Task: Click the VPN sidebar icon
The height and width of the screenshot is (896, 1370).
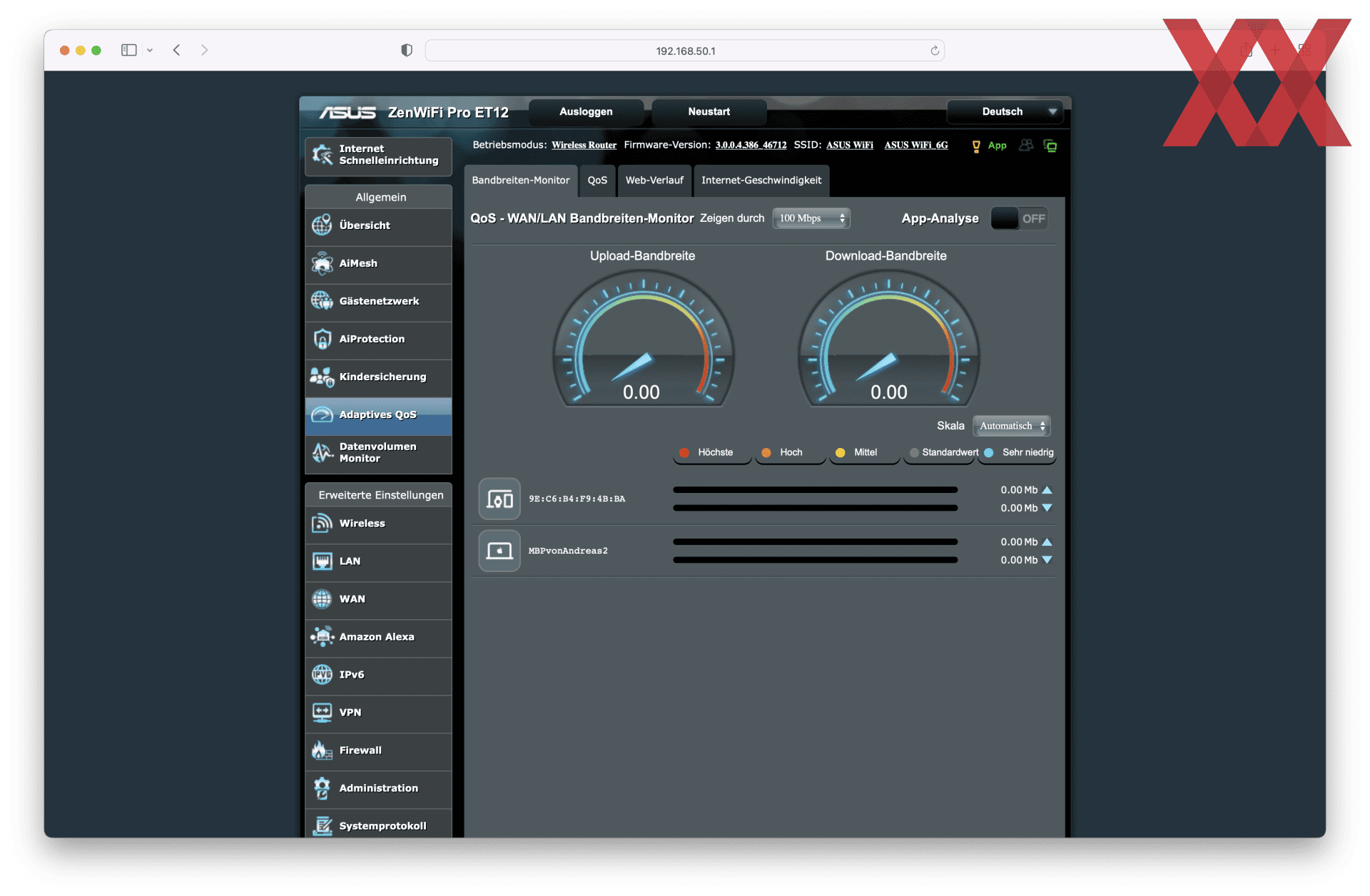Action: click(x=323, y=713)
